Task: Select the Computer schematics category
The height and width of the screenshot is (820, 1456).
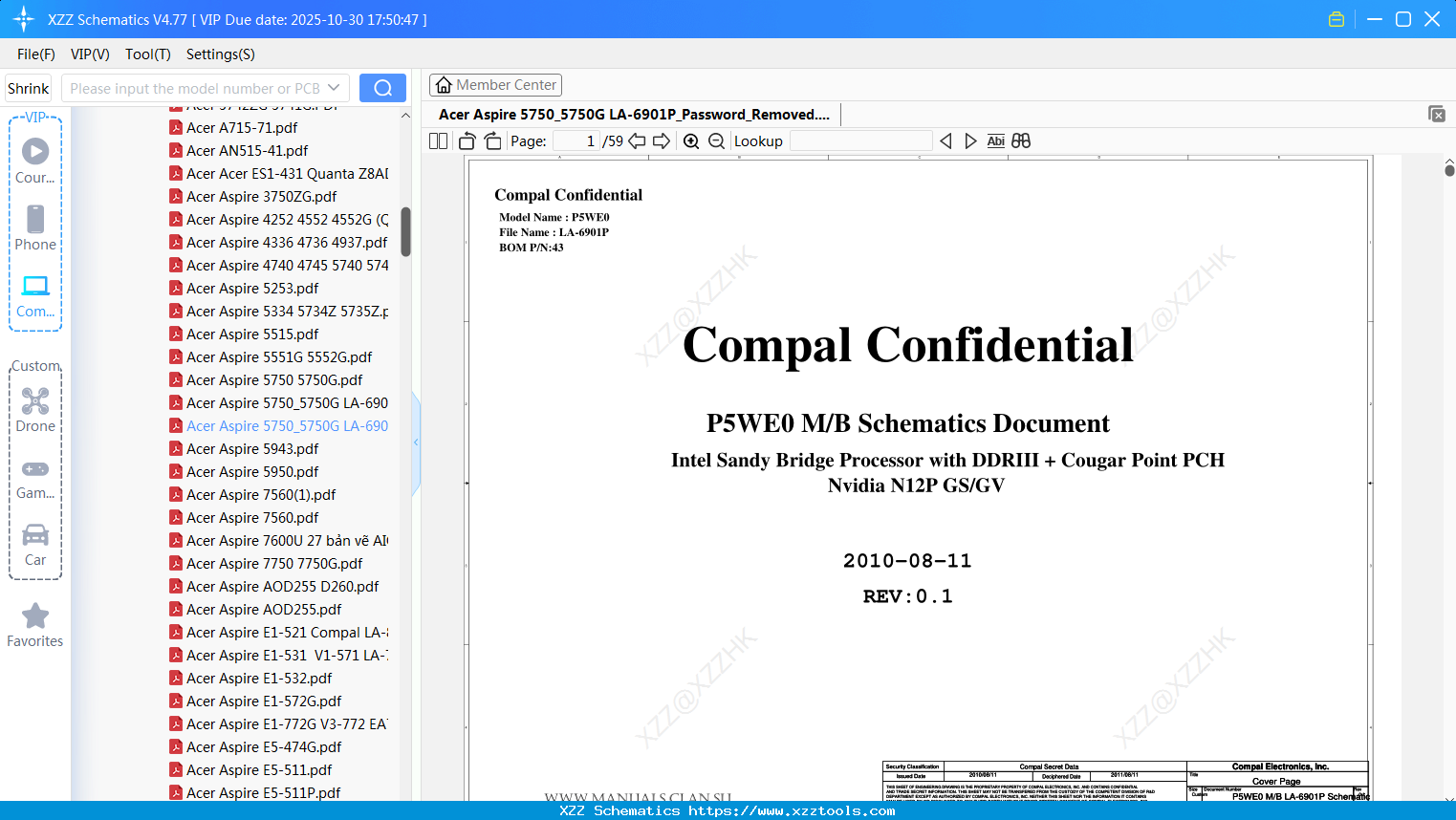Action: pos(35,296)
